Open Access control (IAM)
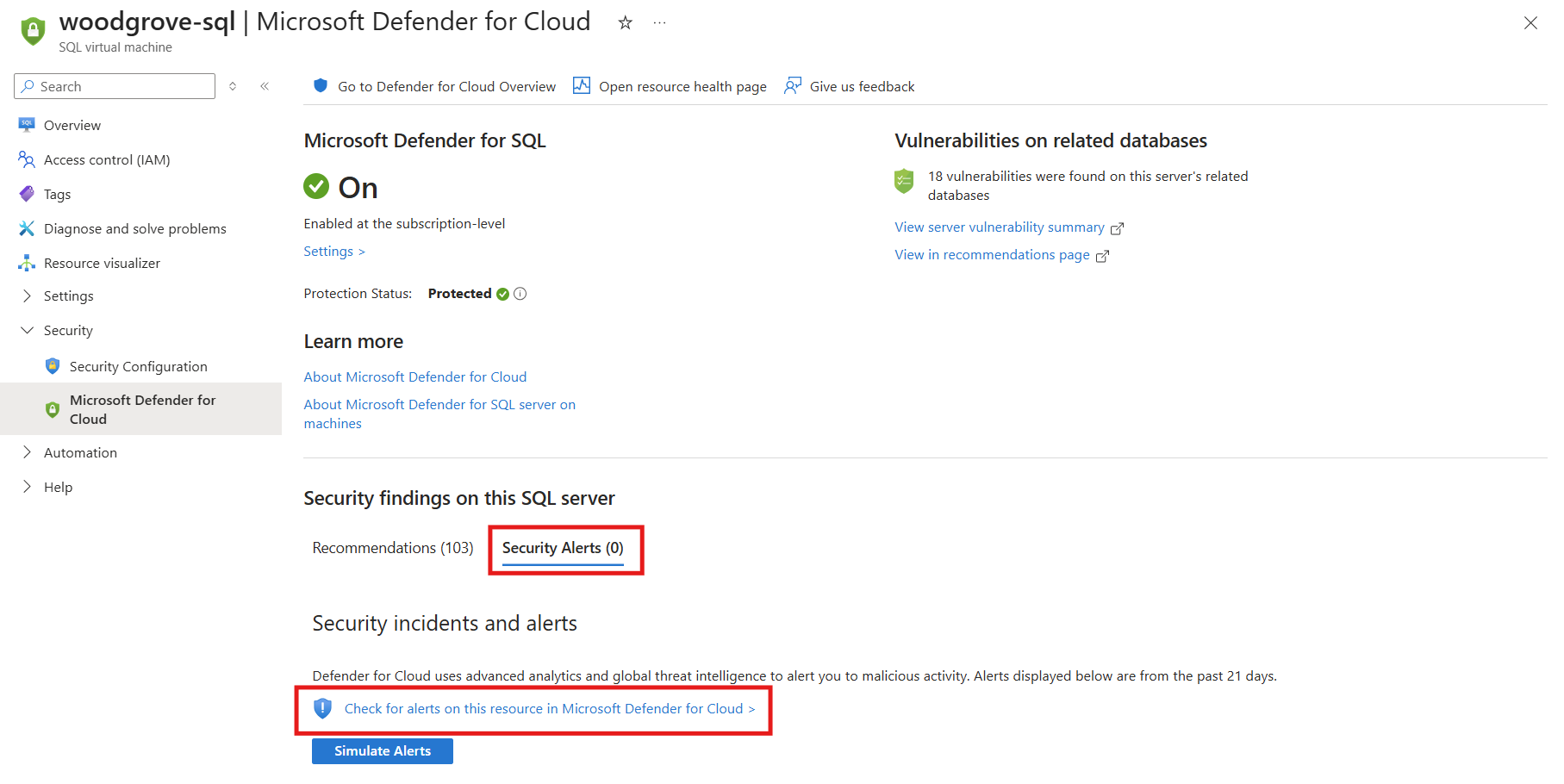The height and width of the screenshot is (784, 1564). [107, 159]
